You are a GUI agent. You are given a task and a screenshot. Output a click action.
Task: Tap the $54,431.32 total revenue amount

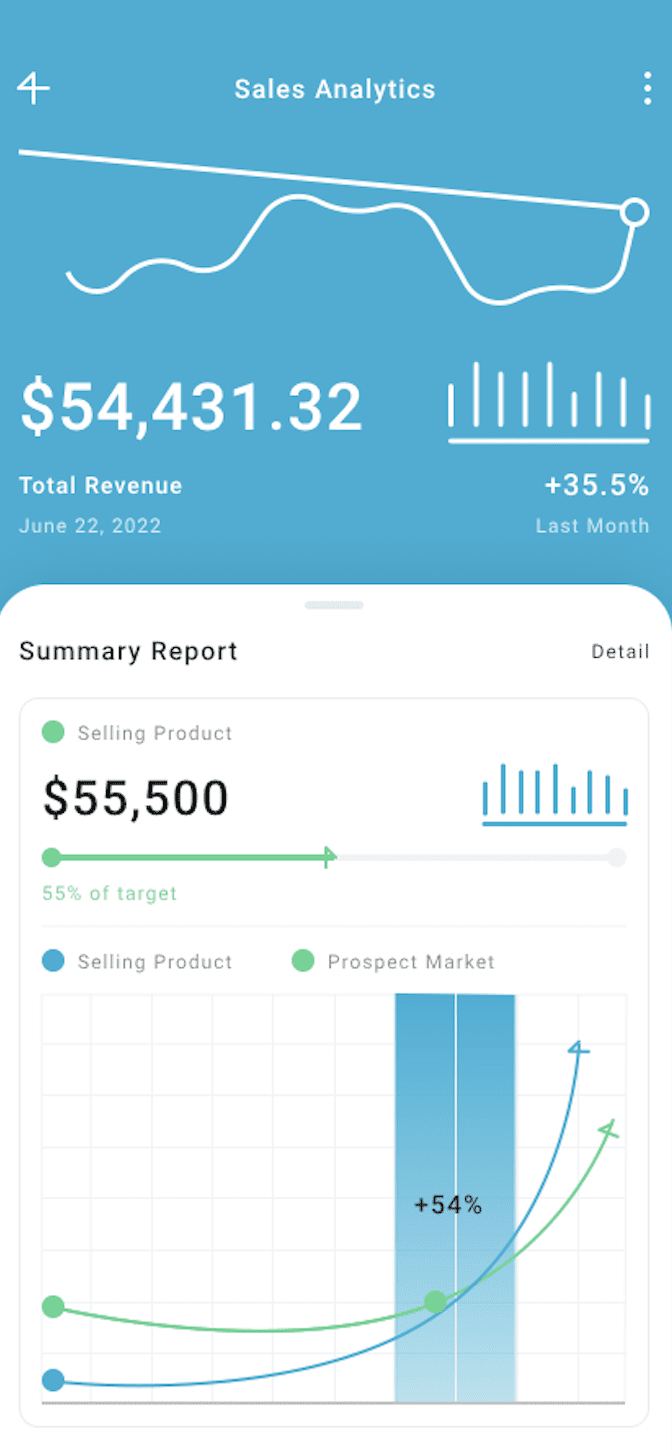(x=191, y=407)
